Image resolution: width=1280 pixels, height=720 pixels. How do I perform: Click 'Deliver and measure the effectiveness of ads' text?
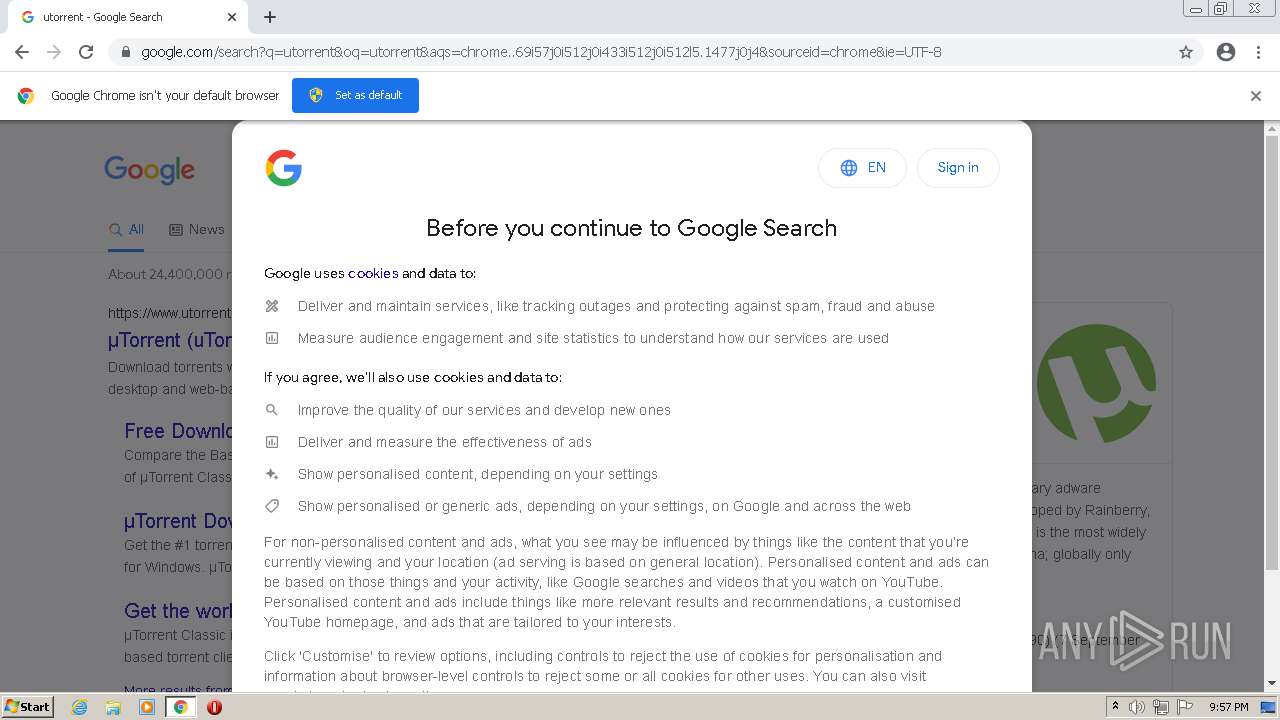click(x=445, y=442)
